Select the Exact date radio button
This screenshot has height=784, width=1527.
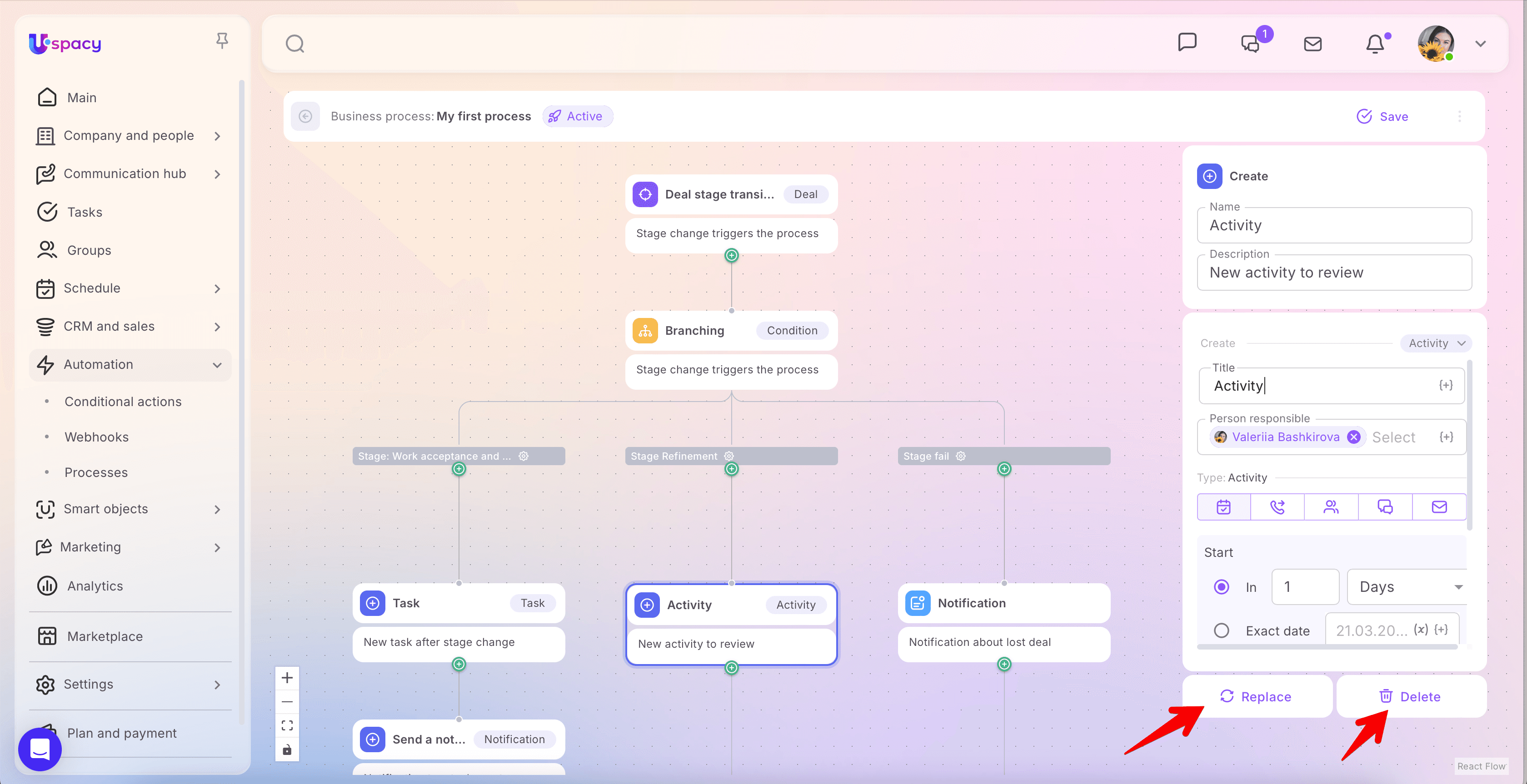pyautogui.click(x=1221, y=630)
